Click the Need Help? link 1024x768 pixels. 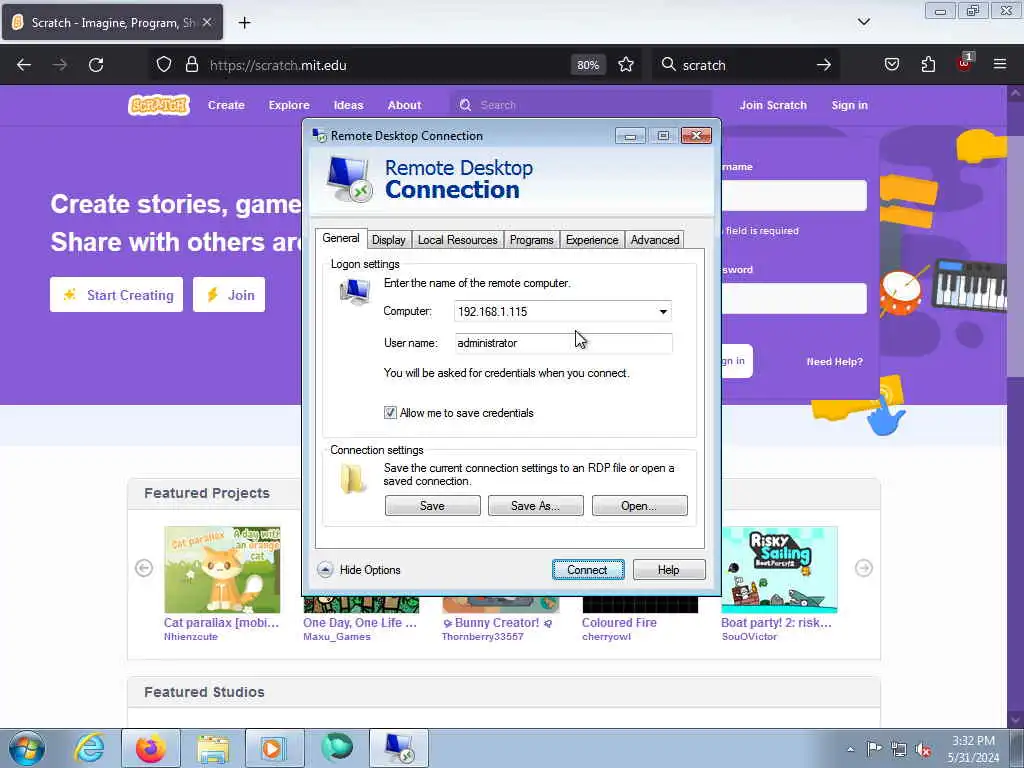pyautogui.click(x=835, y=361)
